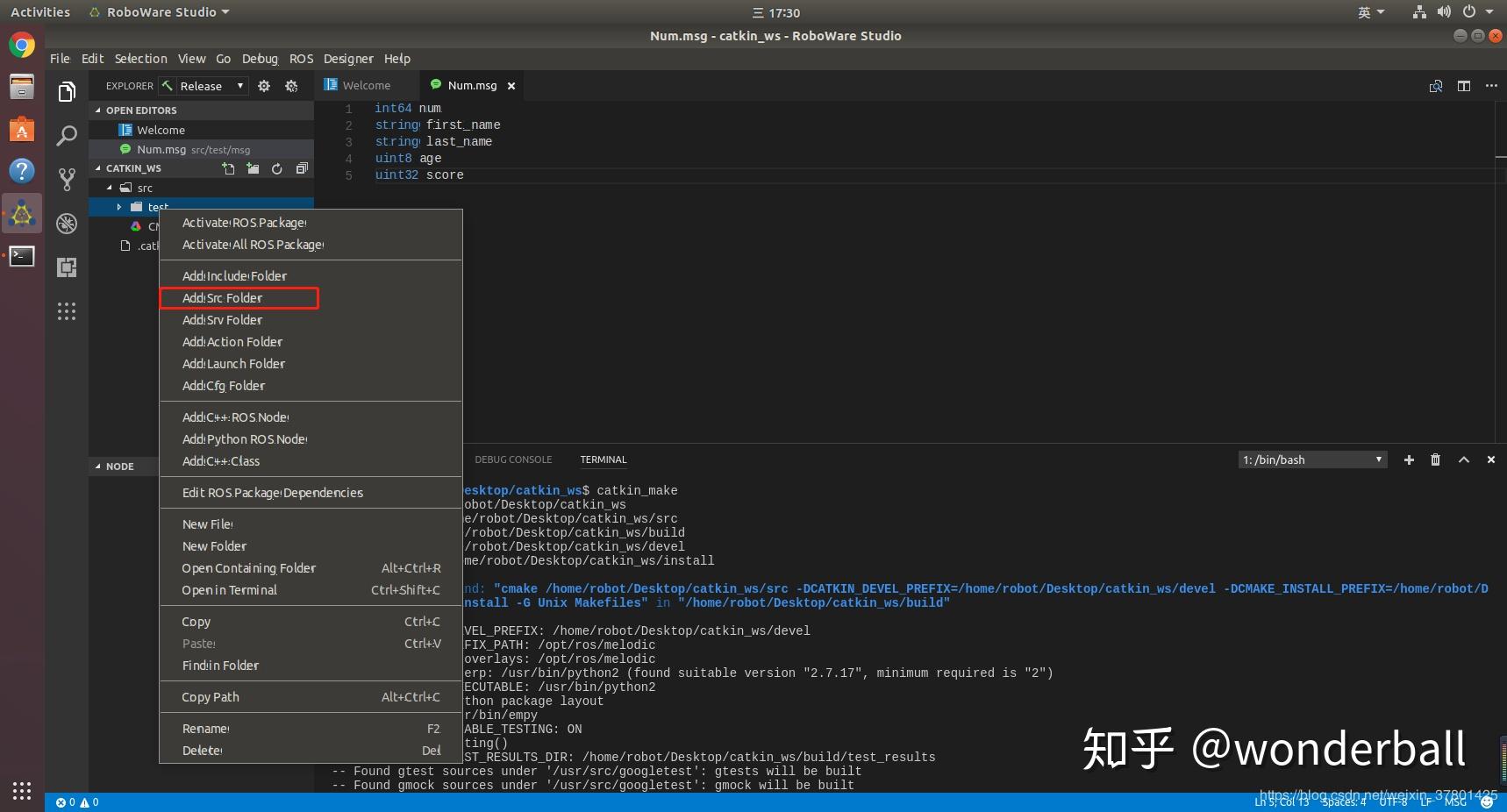Close the terminal panel
1507x812 pixels.
[x=1490, y=459]
